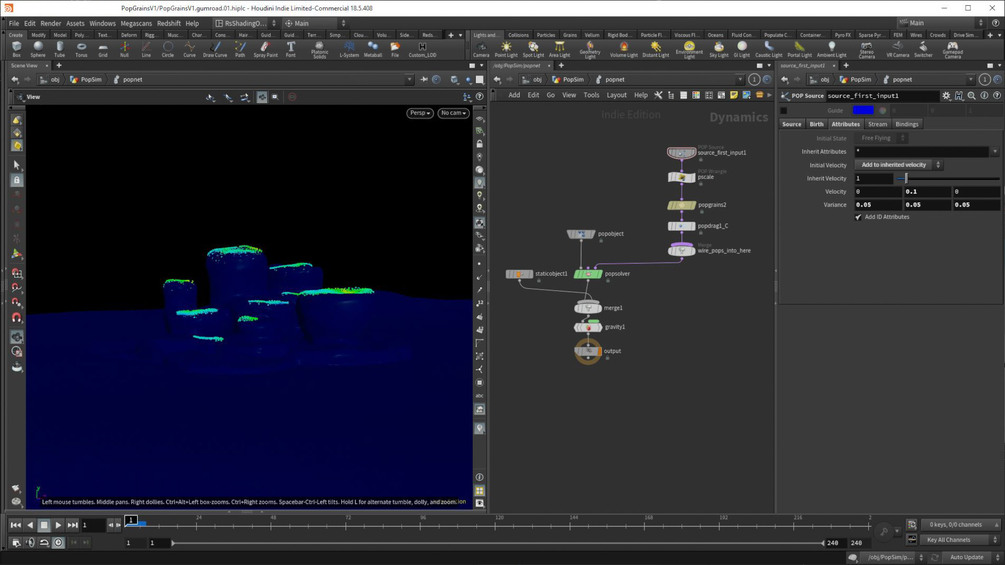Open parameter gear menu for POP Source

pyautogui.click(x=946, y=95)
